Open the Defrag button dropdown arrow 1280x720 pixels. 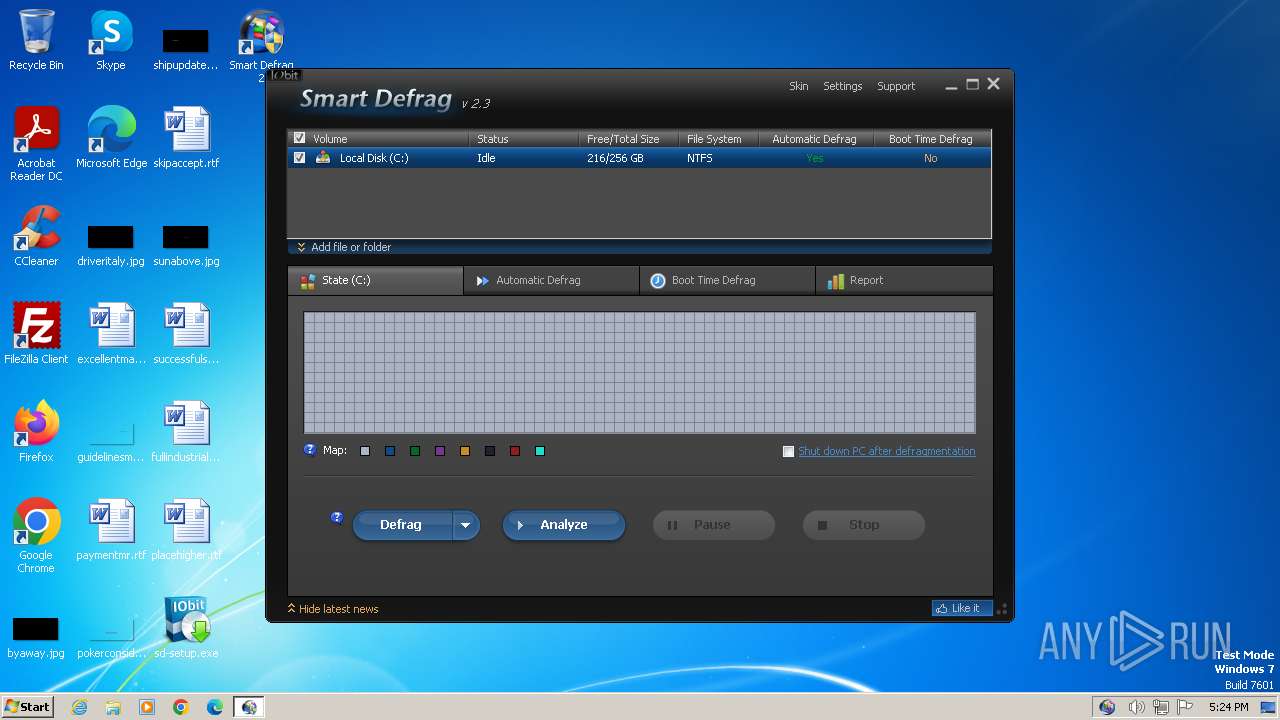[466, 525]
